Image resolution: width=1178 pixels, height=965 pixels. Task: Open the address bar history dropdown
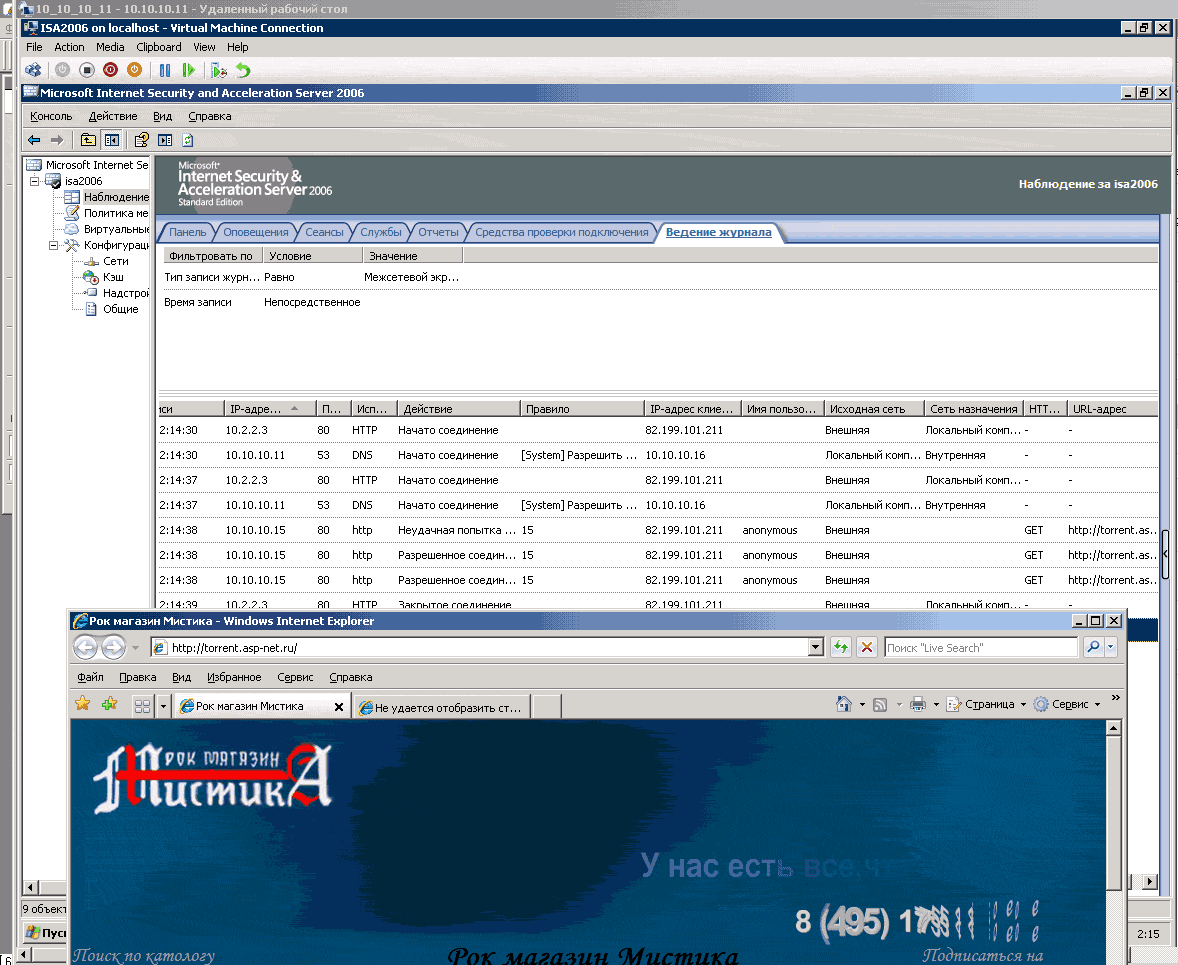pos(816,648)
